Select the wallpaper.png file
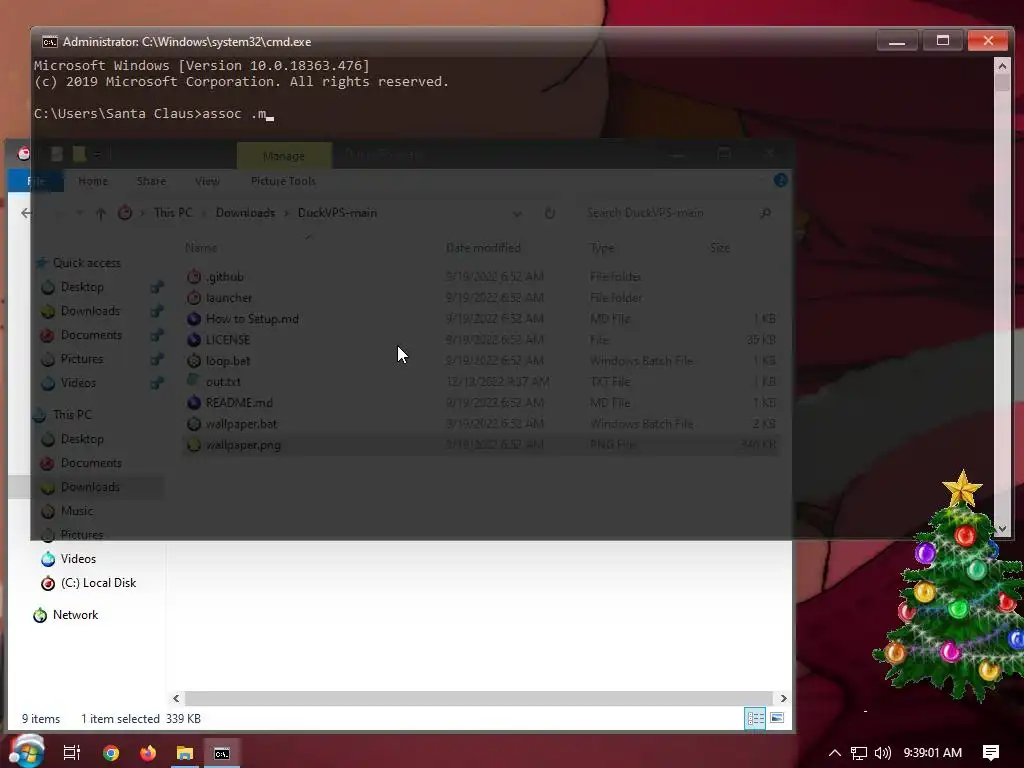The width and height of the screenshot is (1024, 768). [x=243, y=445]
